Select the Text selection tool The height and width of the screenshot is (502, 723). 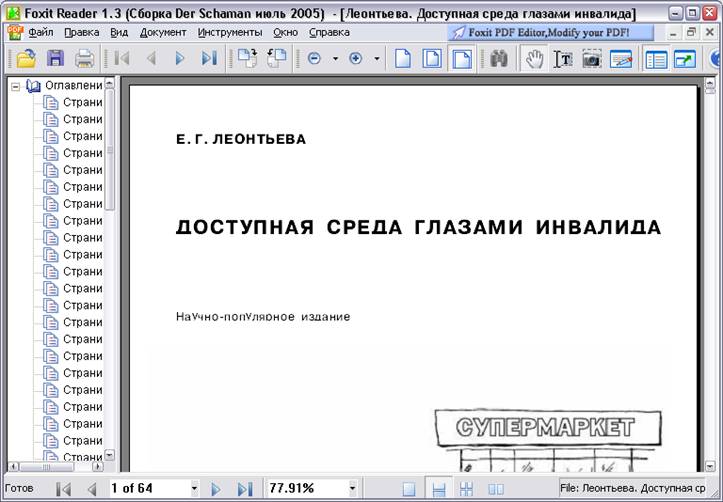pyautogui.click(x=563, y=59)
